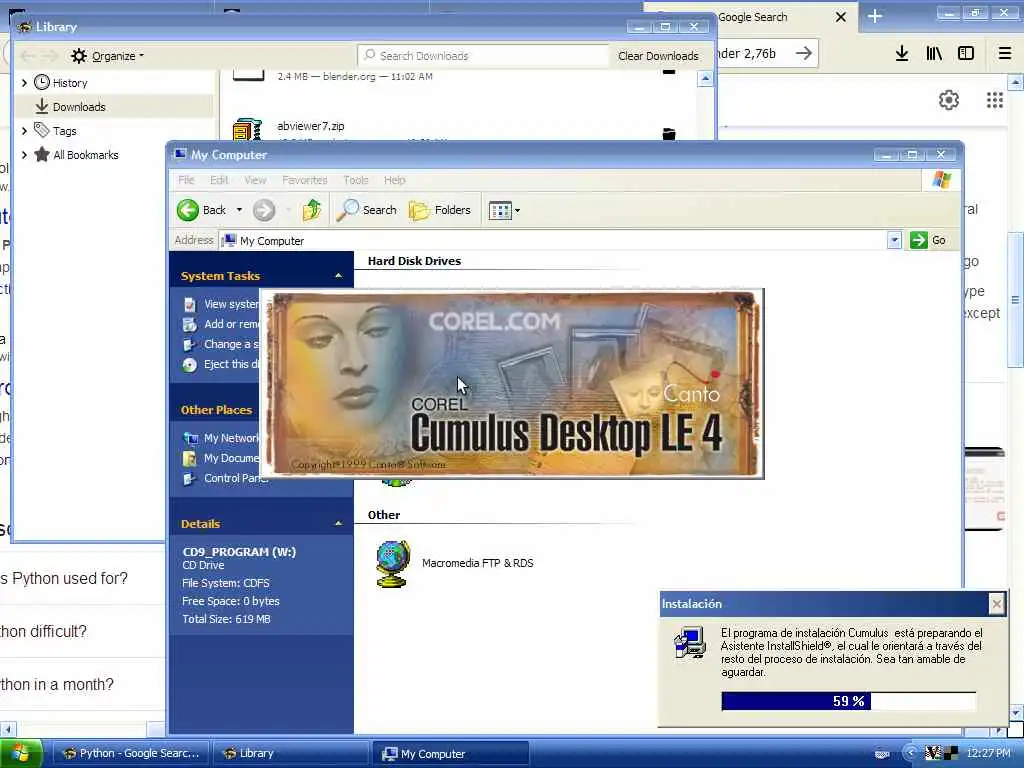Open Search in My Computer toolbar
This screenshot has width=1024, height=768.
click(367, 210)
